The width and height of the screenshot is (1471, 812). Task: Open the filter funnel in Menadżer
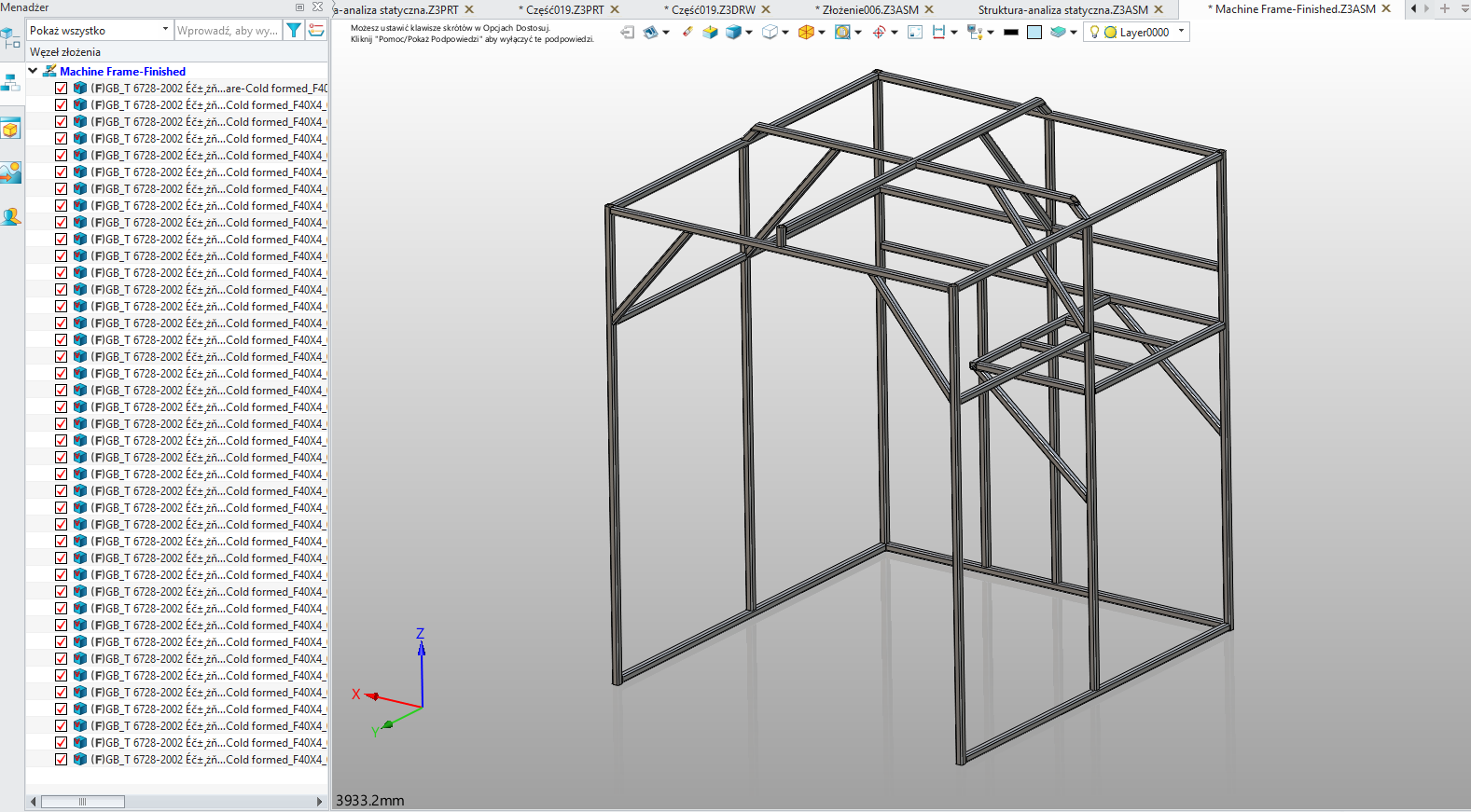tap(294, 30)
